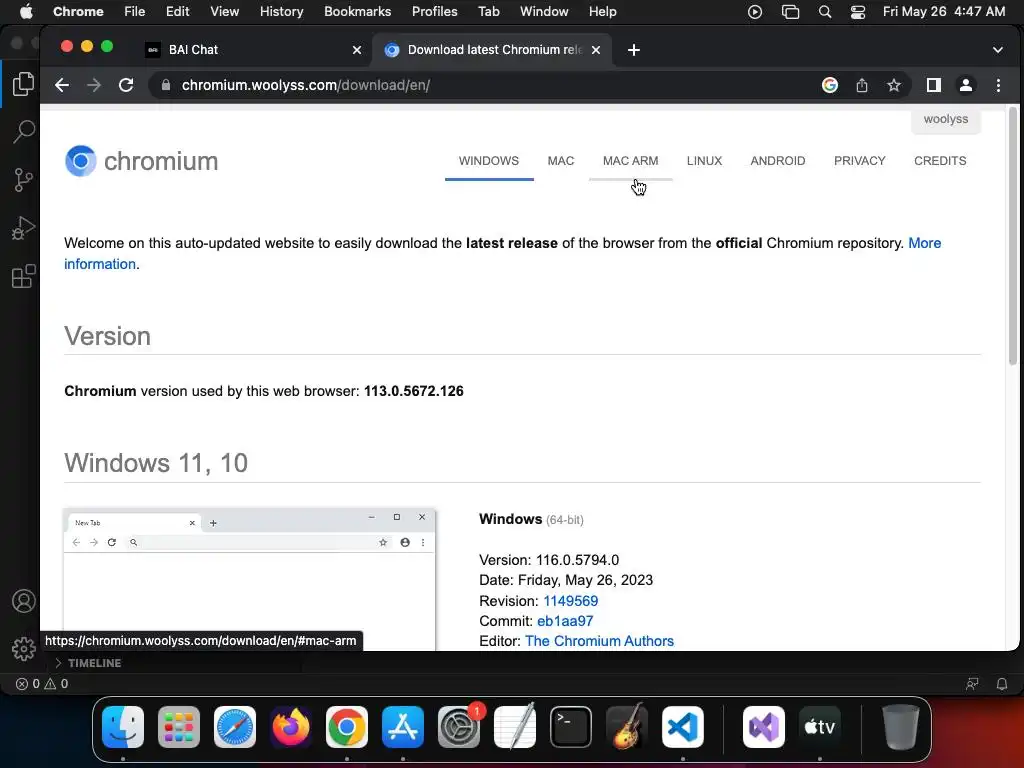Open Bookmarks menu in menu bar
Image resolution: width=1024 pixels, height=768 pixels.
tap(357, 12)
